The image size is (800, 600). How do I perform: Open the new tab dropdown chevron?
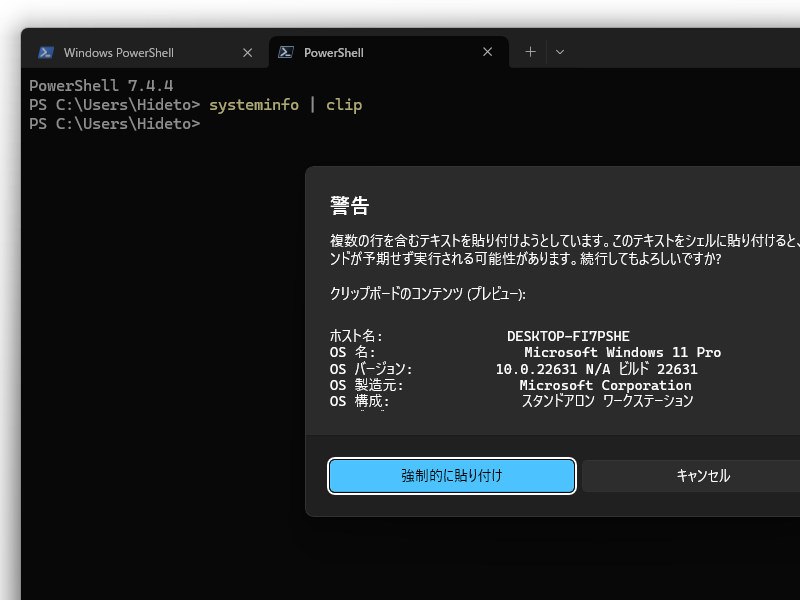coord(559,52)
